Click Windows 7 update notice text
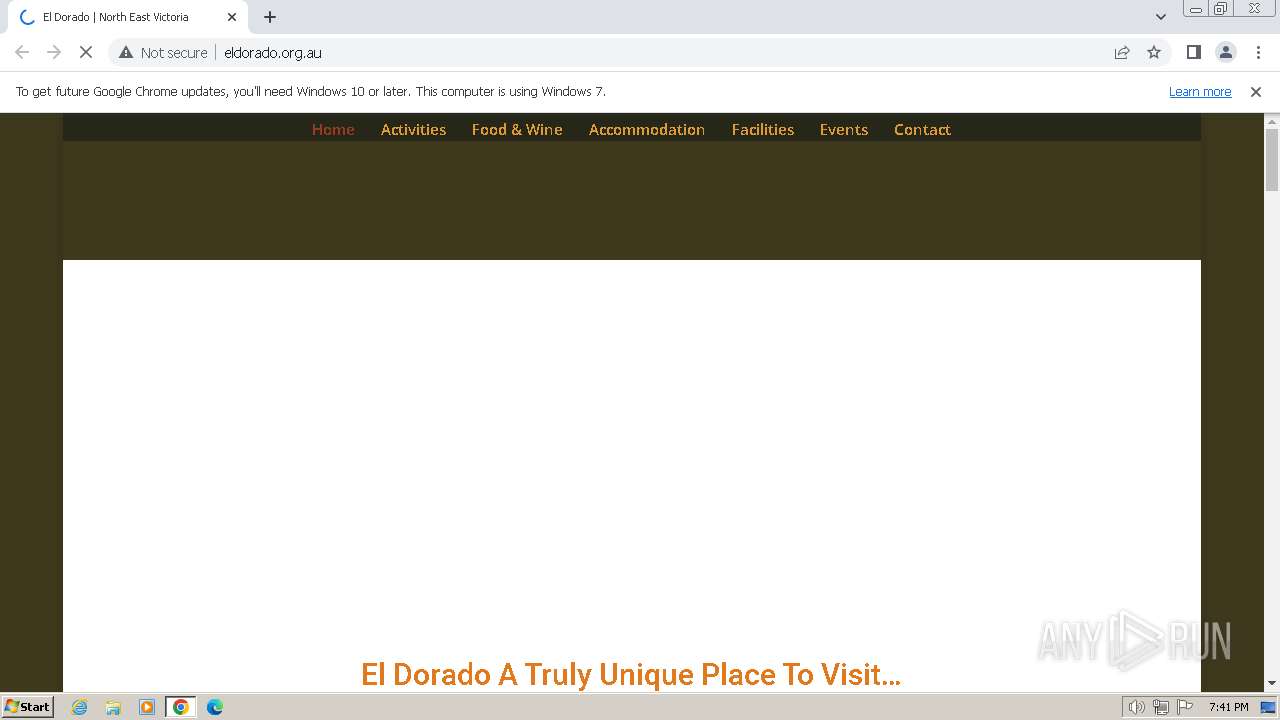This screenshot has height=720, width=1280. [310, 91]
